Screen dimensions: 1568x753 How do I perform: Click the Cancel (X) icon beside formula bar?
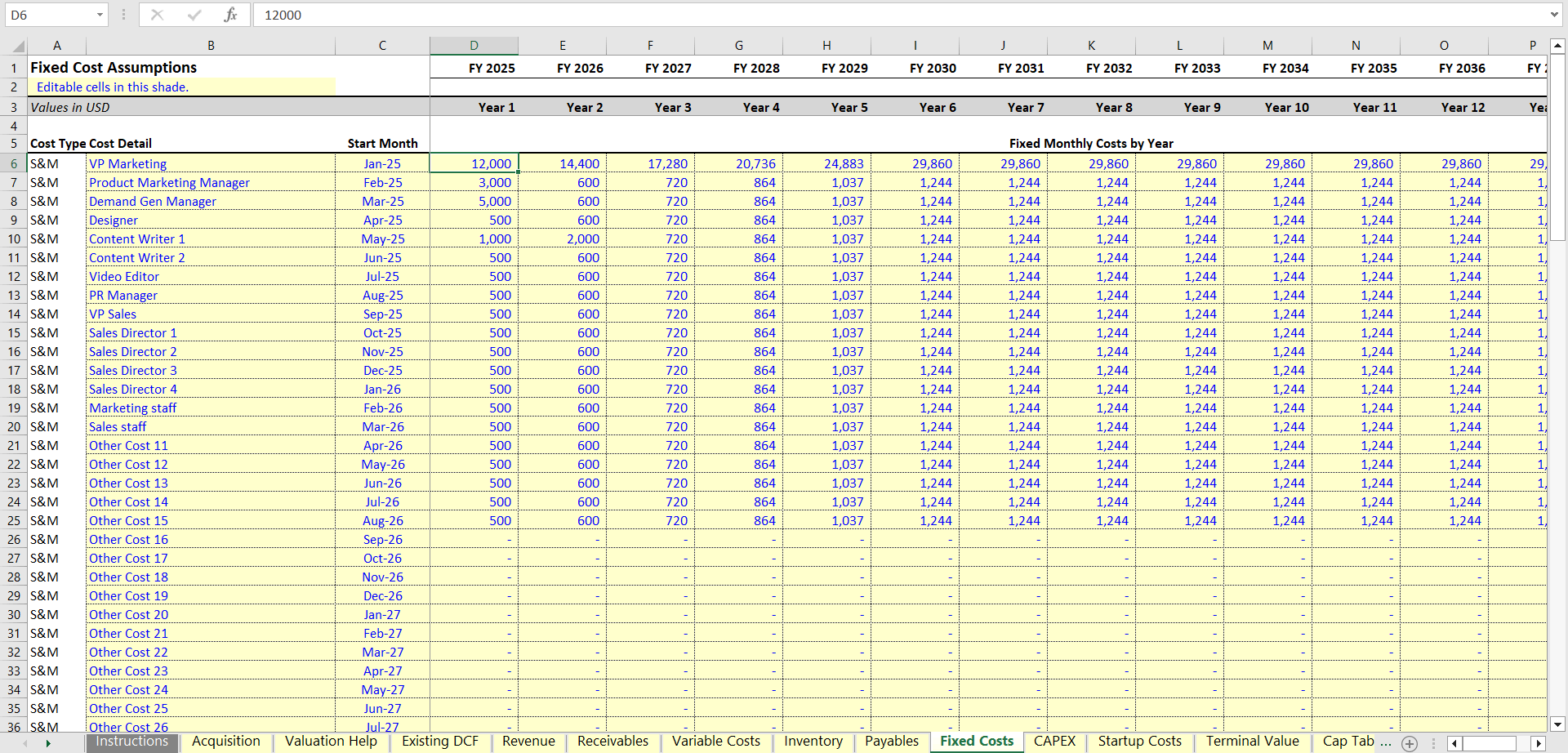point(158,14)
